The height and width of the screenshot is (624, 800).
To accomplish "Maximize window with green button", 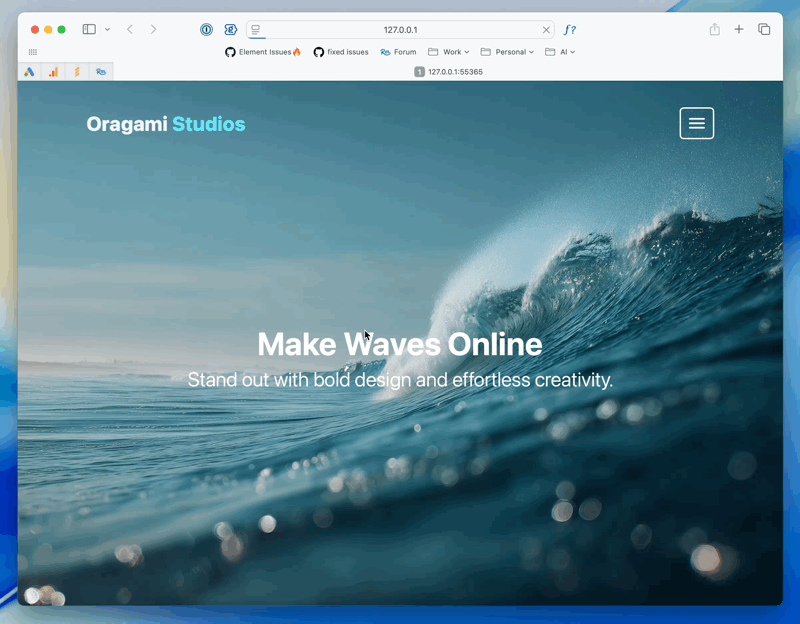I will [x=62, y=30].
